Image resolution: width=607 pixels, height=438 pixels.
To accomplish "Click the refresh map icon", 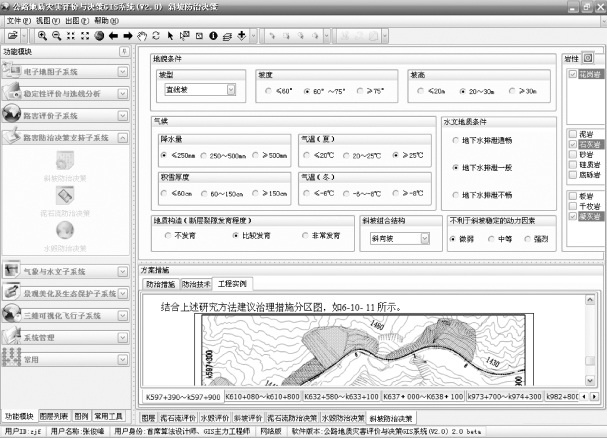I will pos(156,36).
